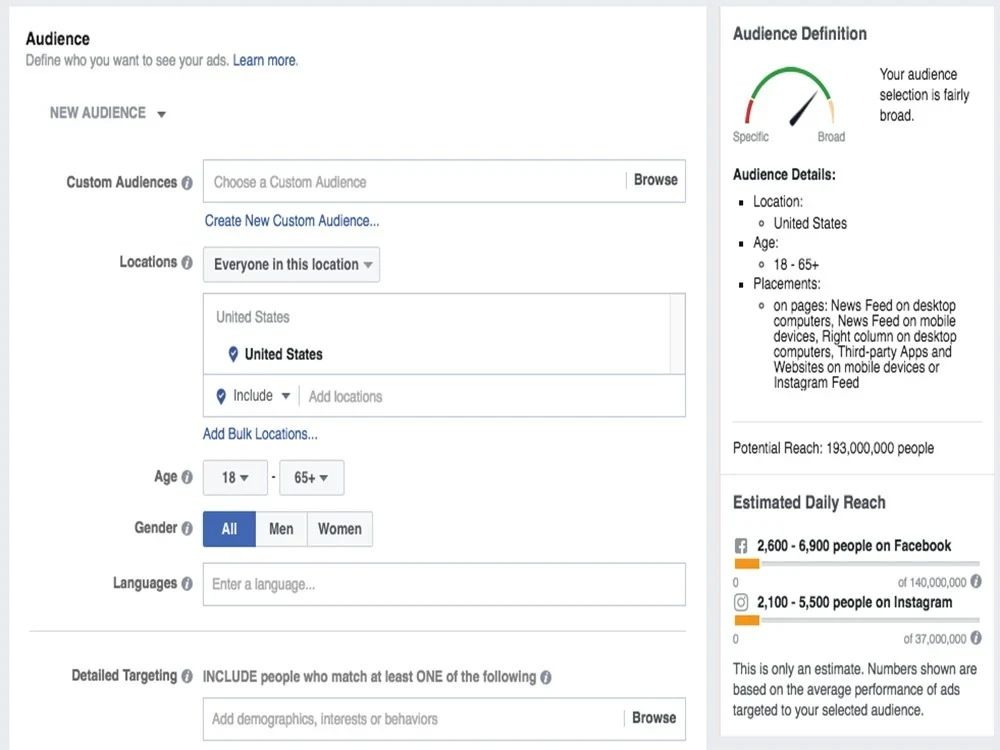This screenshot has width=1000, height=750.
Task: Select Women gender option
Action: tap(340, 529)
